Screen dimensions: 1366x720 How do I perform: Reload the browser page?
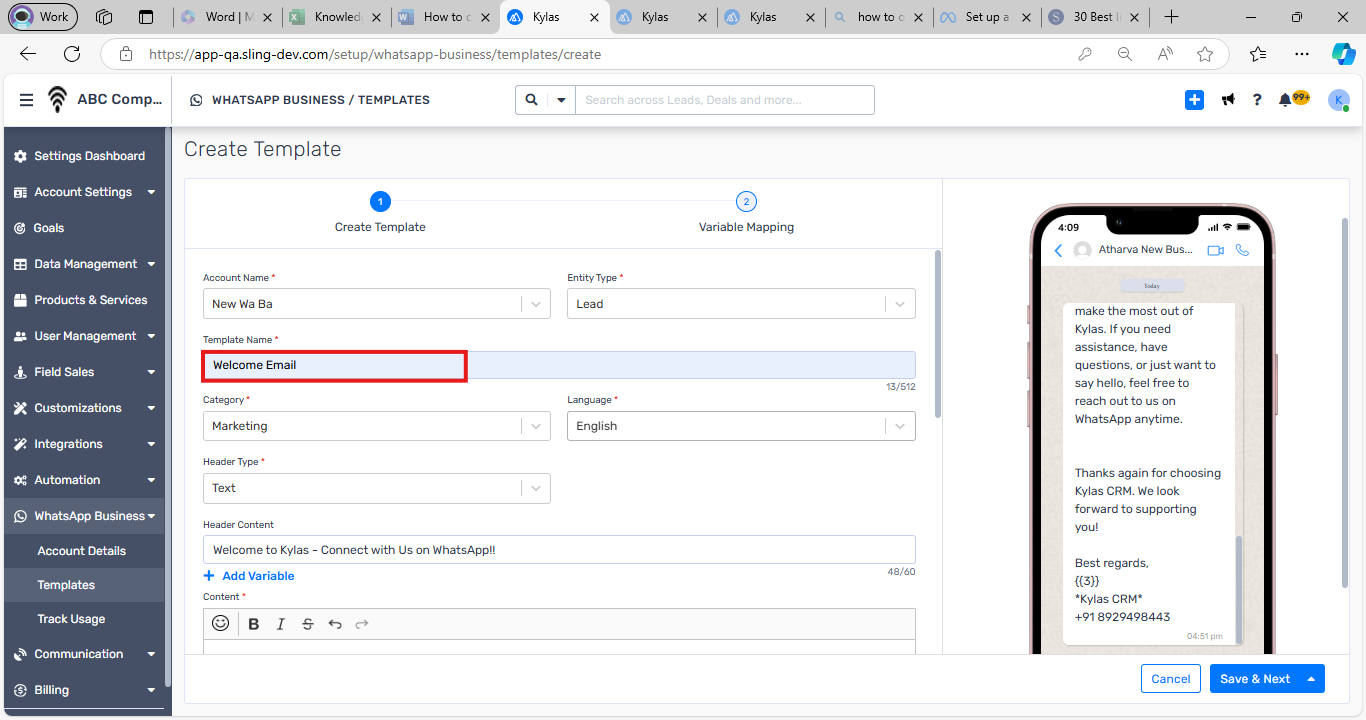[72, 54]
